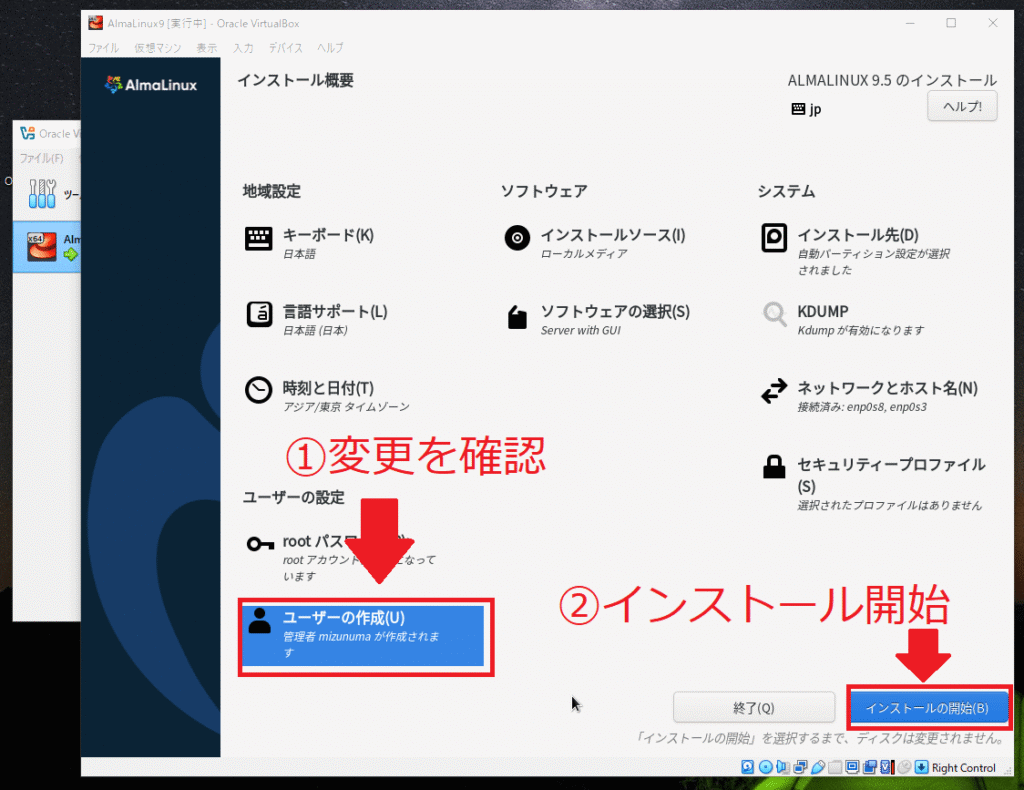Viewport: 1024px width, 790px height.
Task: Click 'ローカルメディア' text
Action: pyautogui.click(x=584, y=254)
